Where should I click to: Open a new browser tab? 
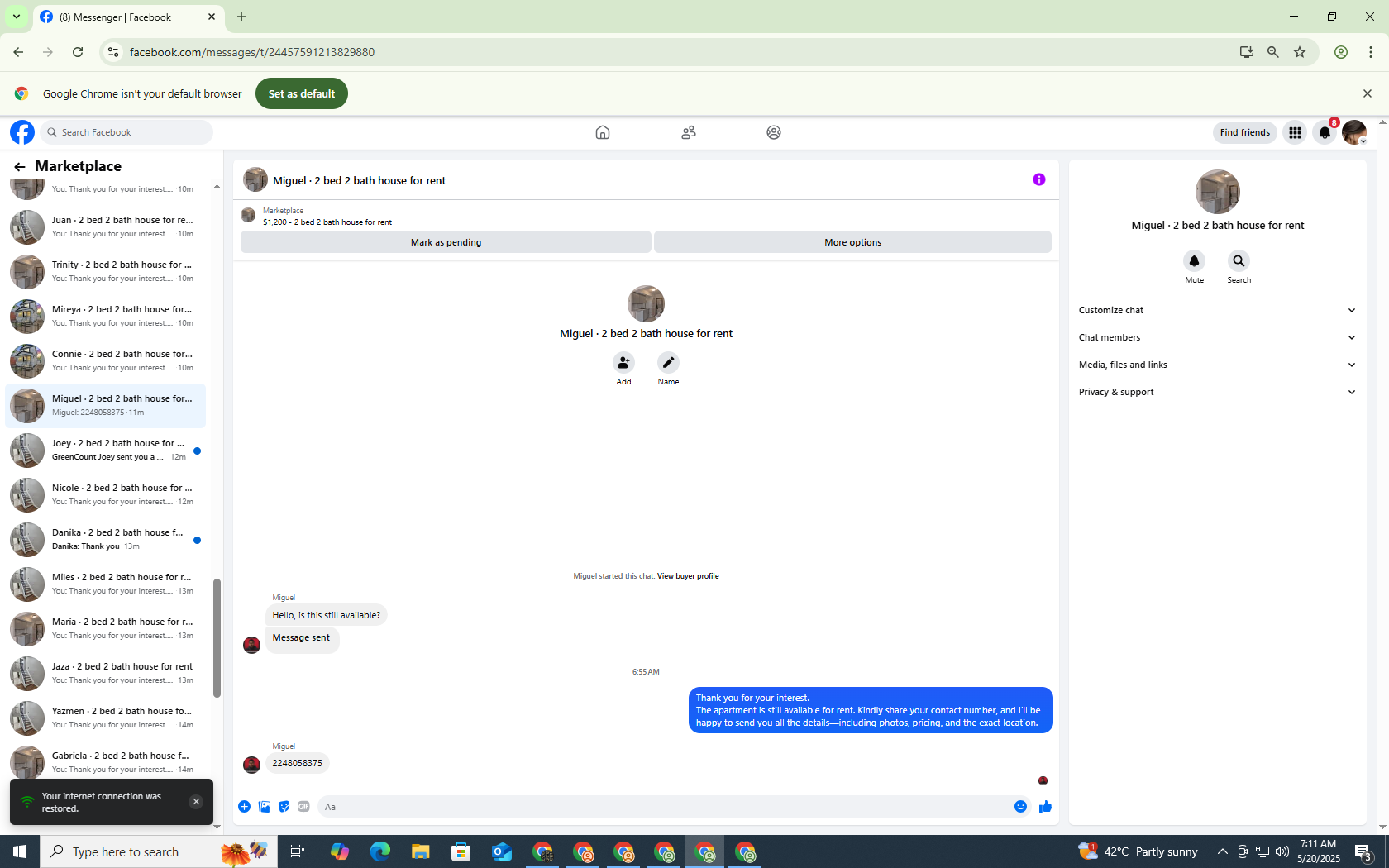pos(241,17)
